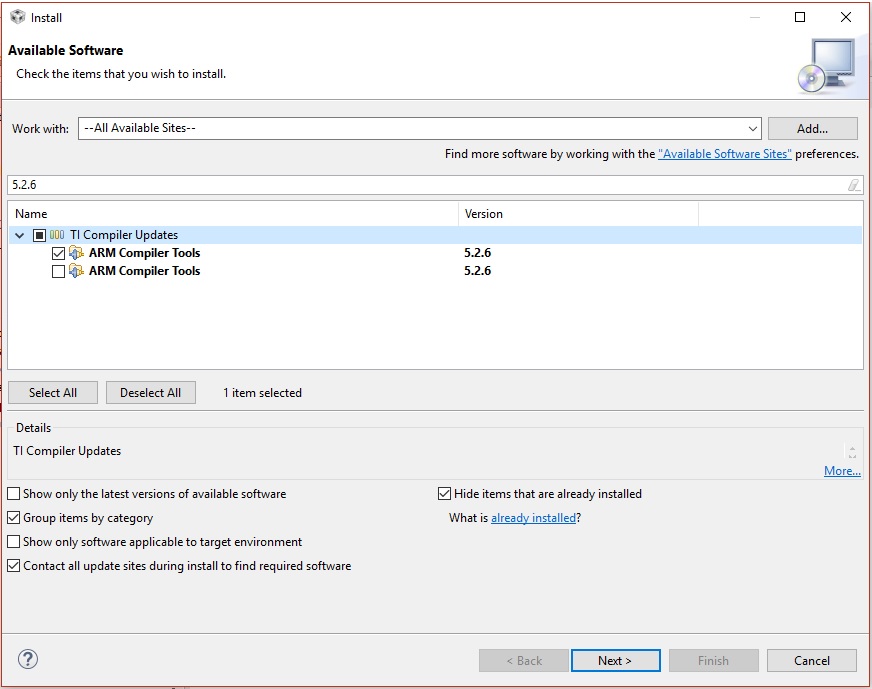This screenshot has height=689, width=872.
Task: Open the Available Software Sites link
Action: click(x=724, y=154)
